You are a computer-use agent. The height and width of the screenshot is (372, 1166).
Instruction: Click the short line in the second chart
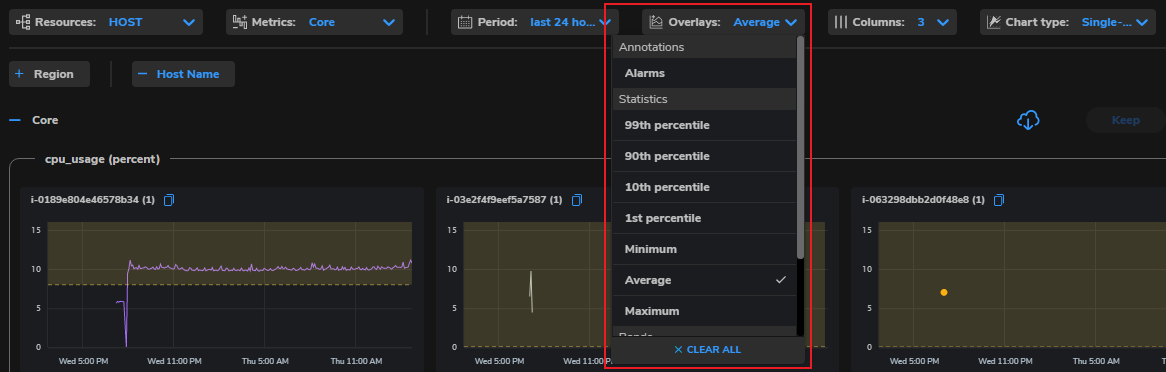pos(531,292)
